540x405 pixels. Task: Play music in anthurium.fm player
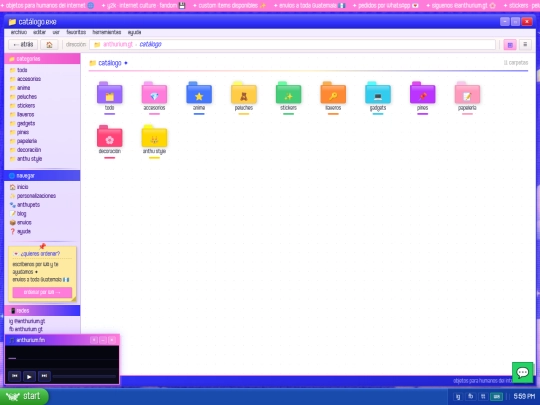pyautogui.click(x=29, y=376)
